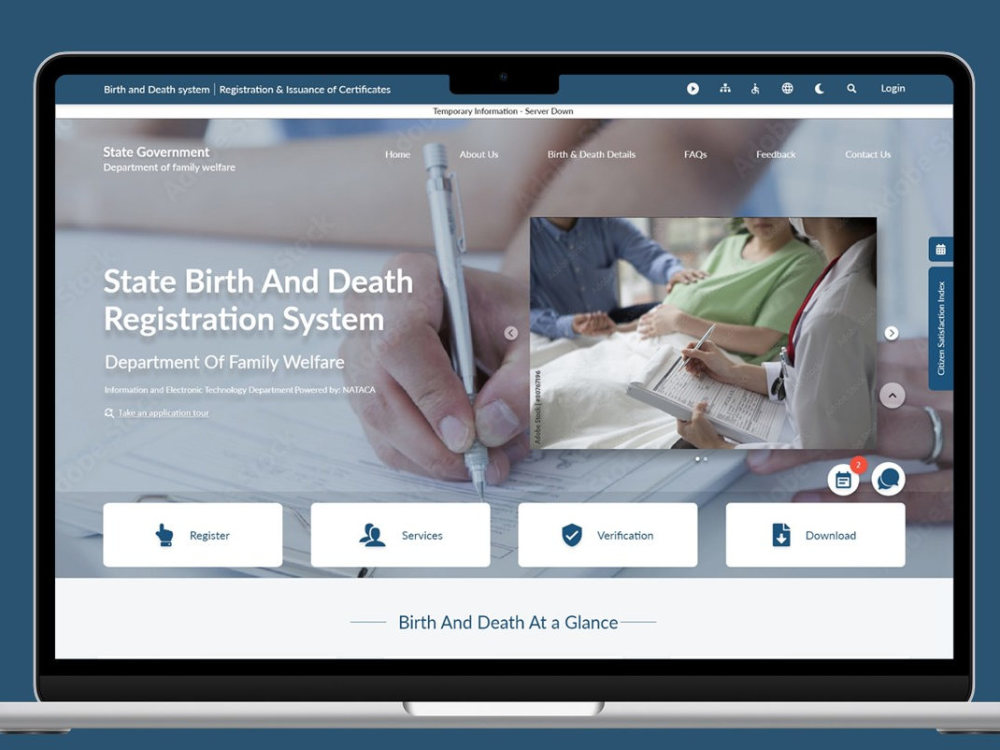Image resolution: width=1000 pixels, height=750 pixels.
Task: Go to previous carousel slide arrow
Action: click(x=511, y=333)
